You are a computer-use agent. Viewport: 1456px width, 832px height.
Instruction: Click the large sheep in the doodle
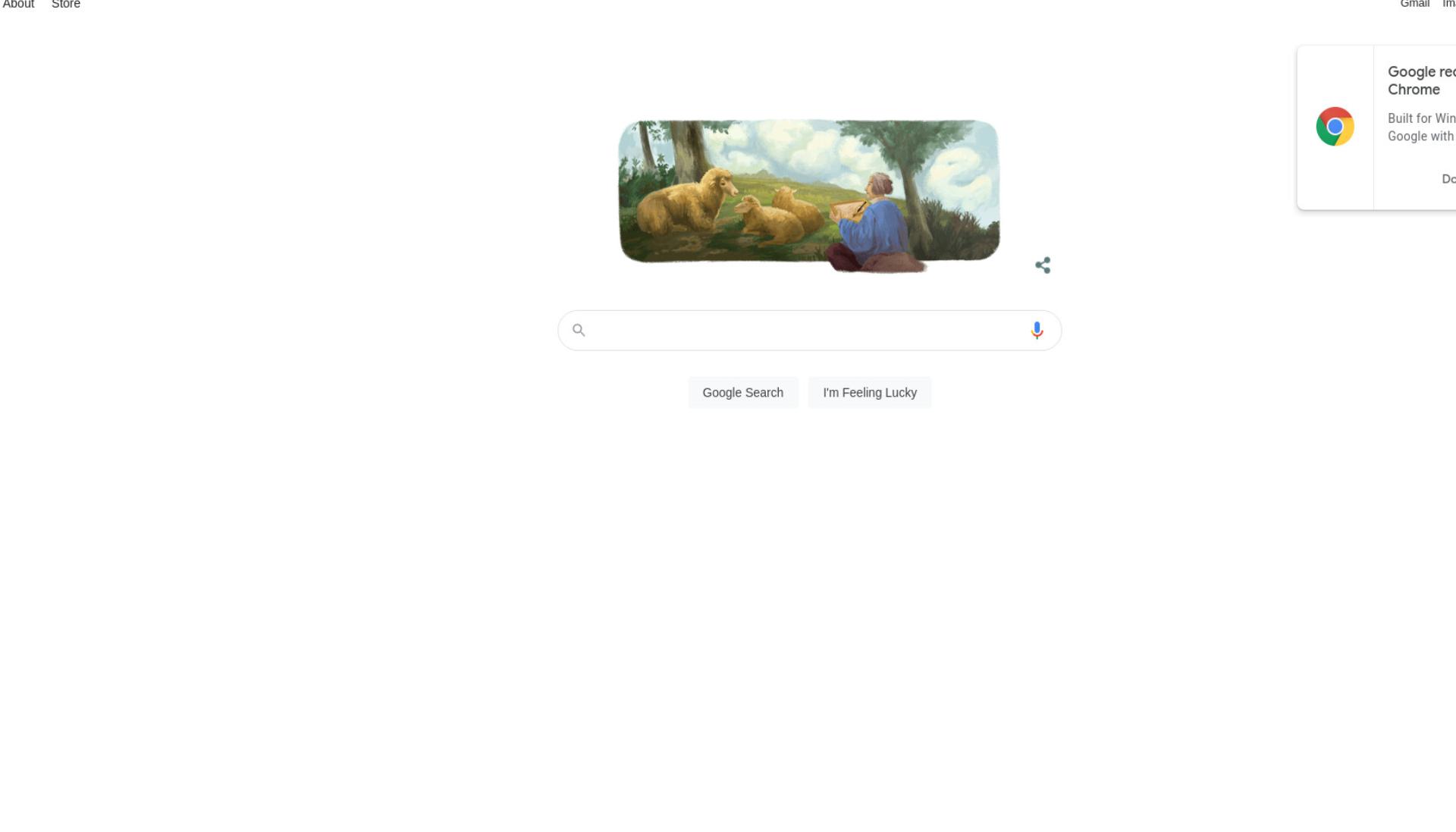[x=687, y=200]
